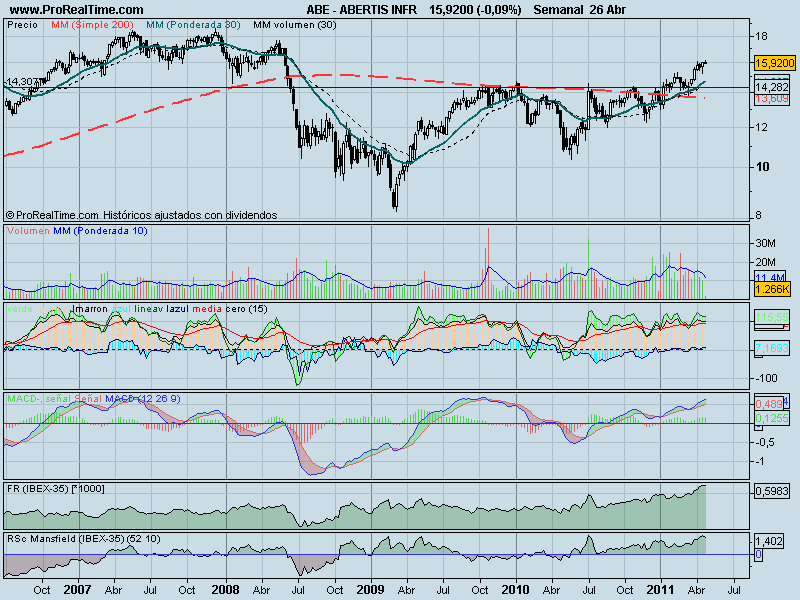800x600 pixels.
Task: Select the 14,307 horizontal line label
Action: (x=21, y=82)
